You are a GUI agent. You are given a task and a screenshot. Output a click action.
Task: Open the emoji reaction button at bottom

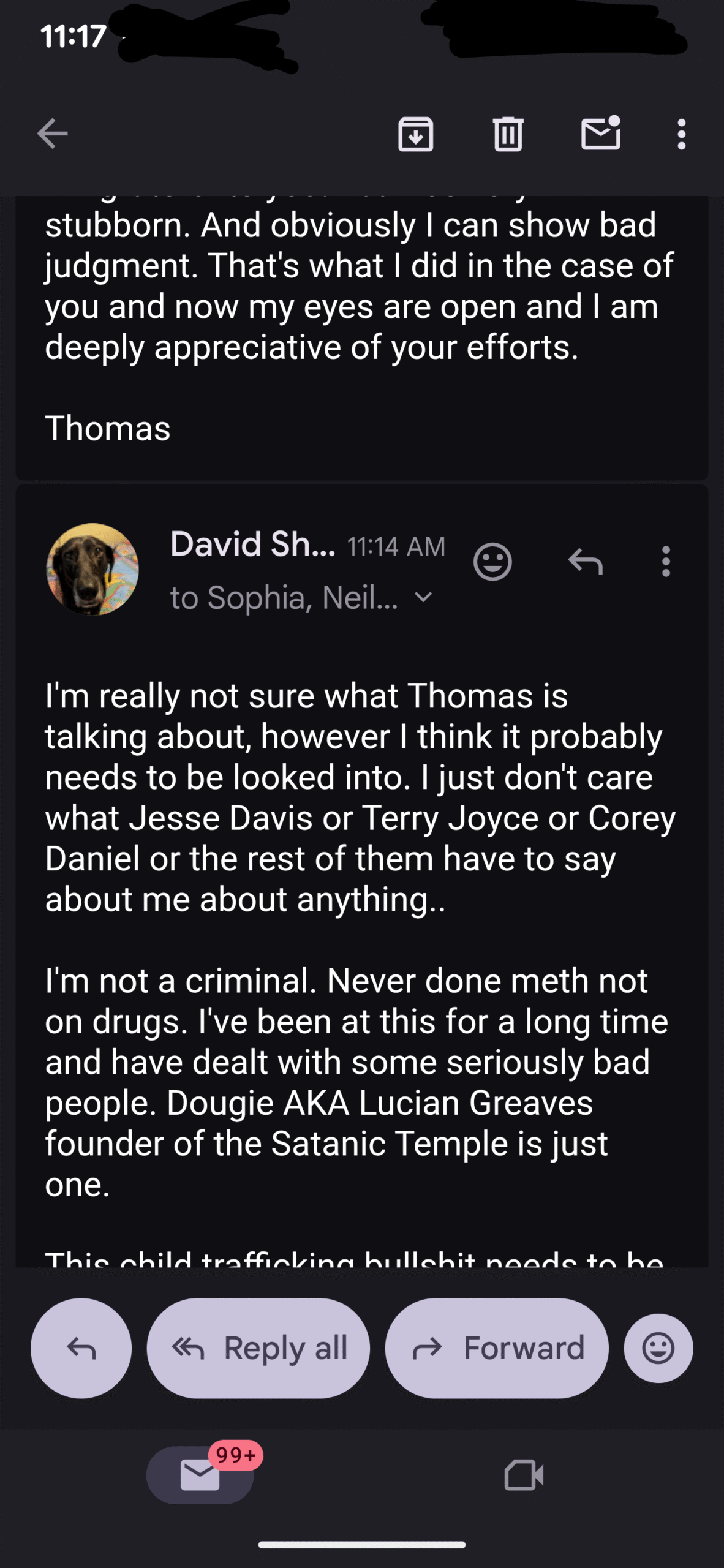[658, 1348]
